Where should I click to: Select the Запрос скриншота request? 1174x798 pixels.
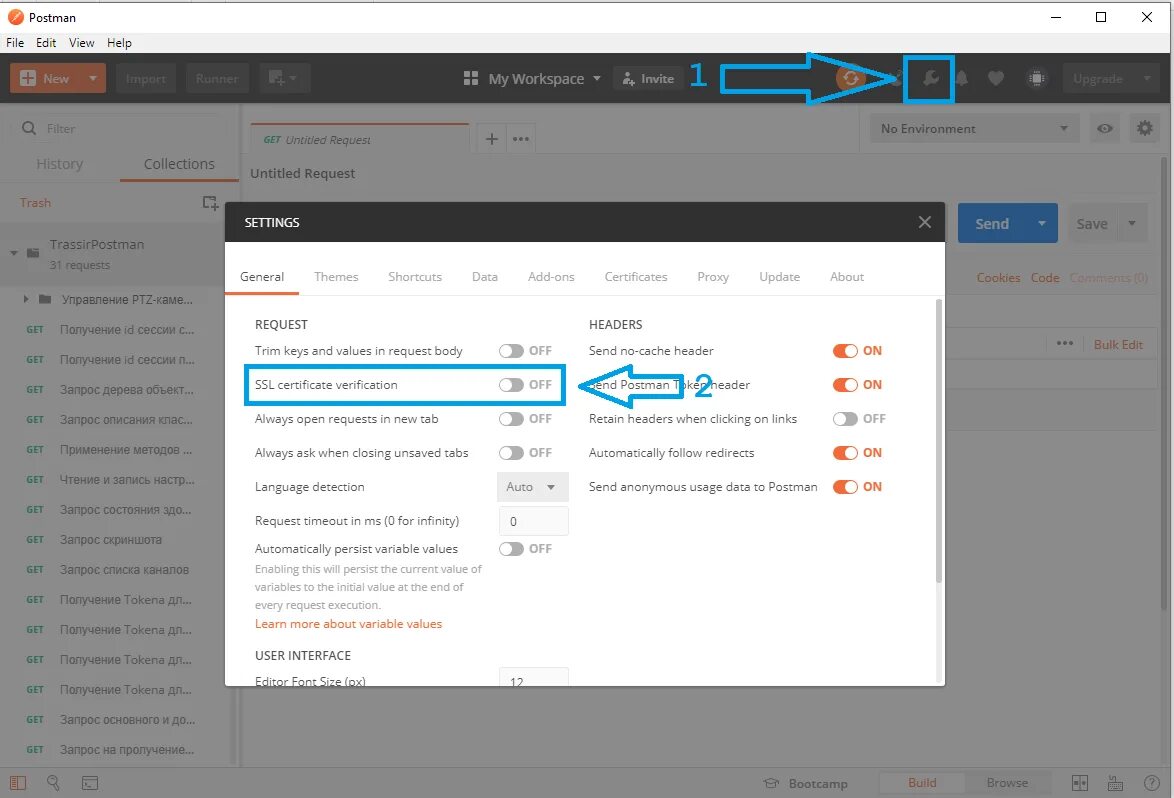[111, 540]
